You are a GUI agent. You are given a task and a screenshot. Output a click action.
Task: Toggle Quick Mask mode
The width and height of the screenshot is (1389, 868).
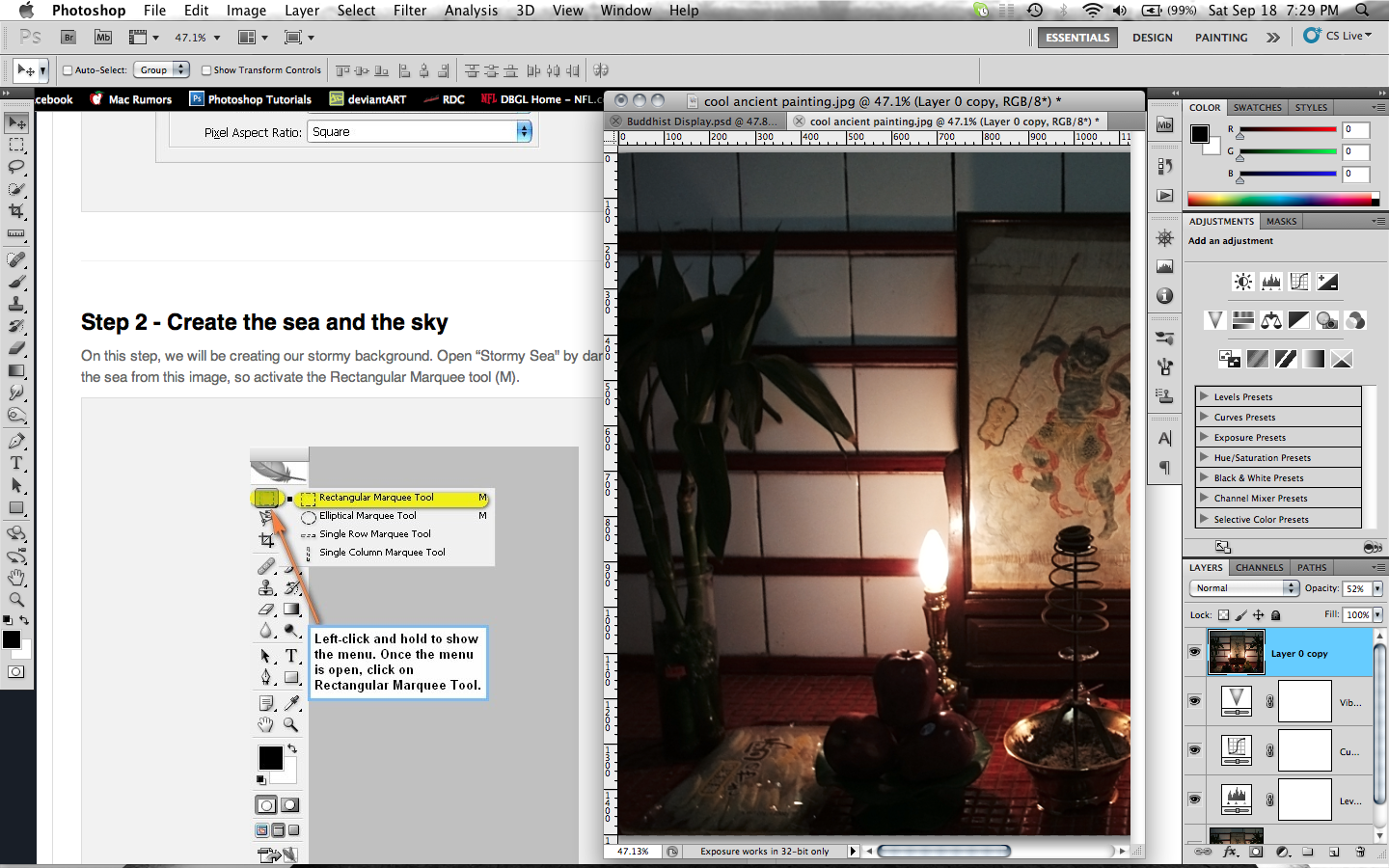click(x=16, y=671)
